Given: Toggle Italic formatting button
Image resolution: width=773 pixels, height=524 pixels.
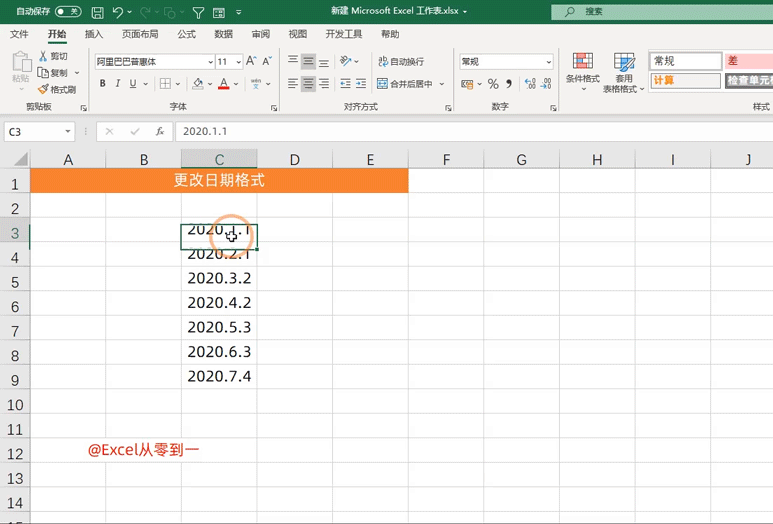Looking at the screenshot, I should 117,83.
